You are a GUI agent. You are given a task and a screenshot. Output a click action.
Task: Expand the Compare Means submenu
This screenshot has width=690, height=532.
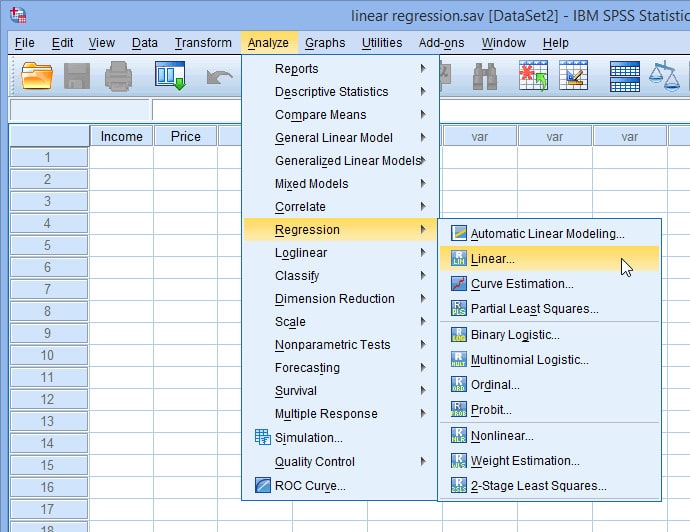(320, 115)
